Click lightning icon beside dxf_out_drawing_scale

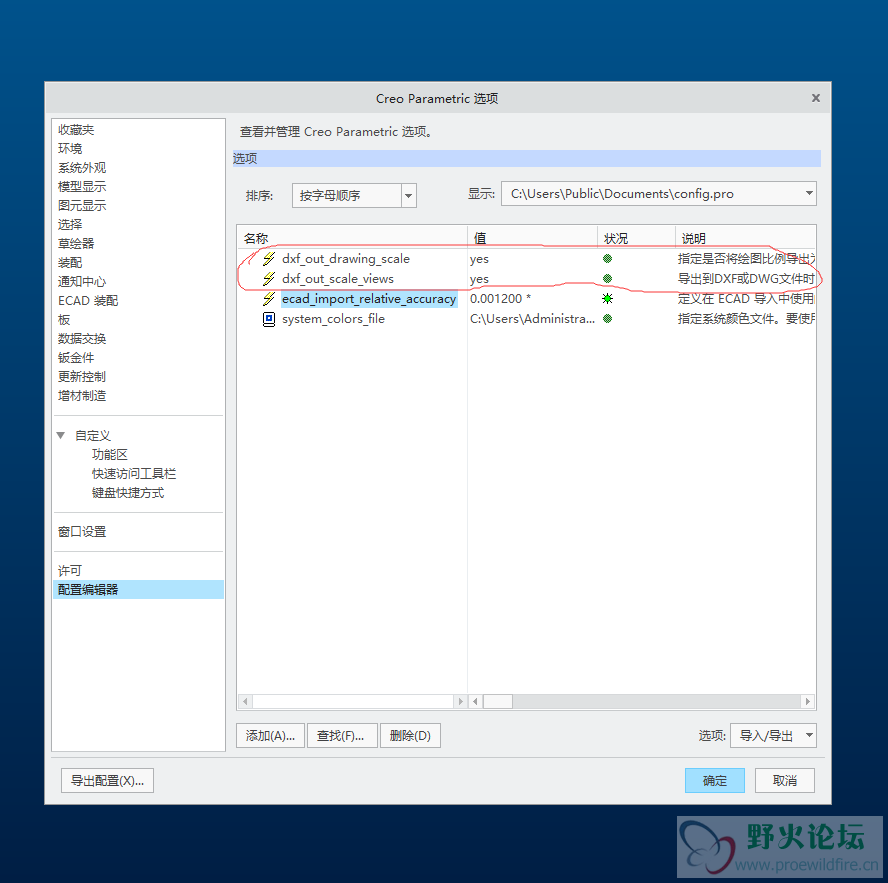pyautogui.click(x=269, y=259)
